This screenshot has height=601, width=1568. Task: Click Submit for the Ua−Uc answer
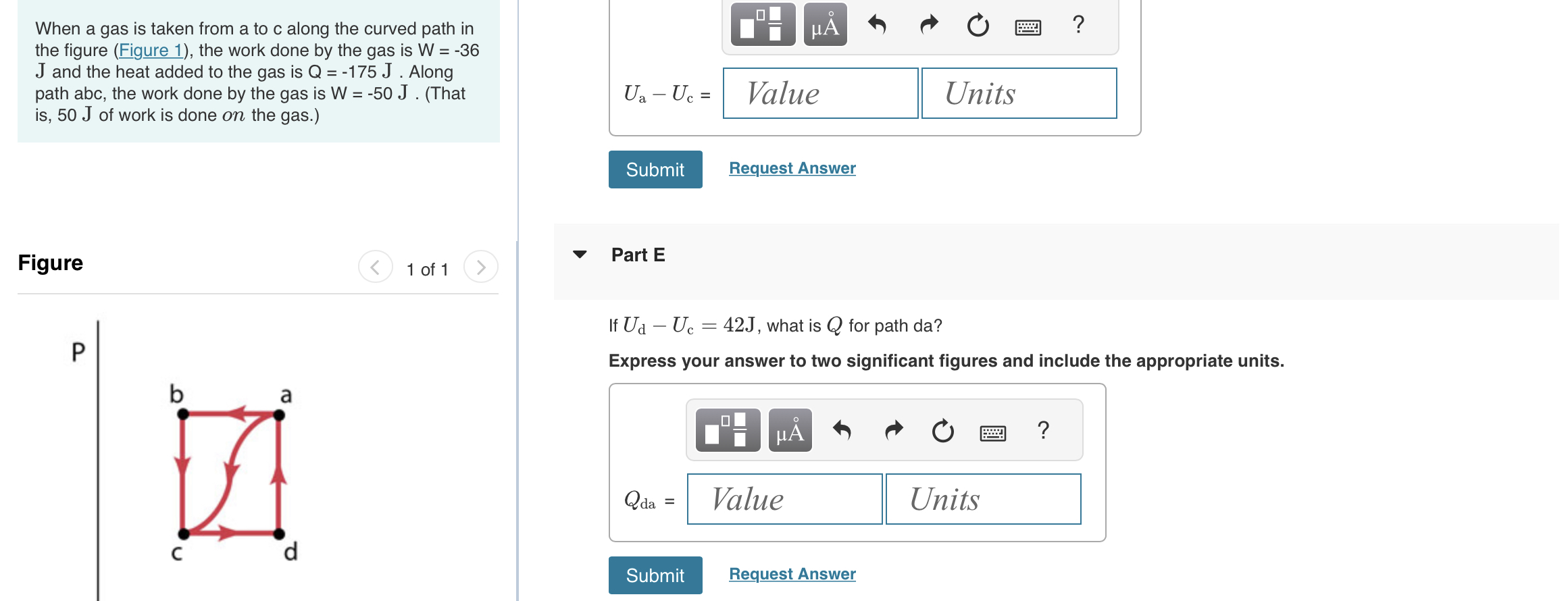[x=655, y=169]
